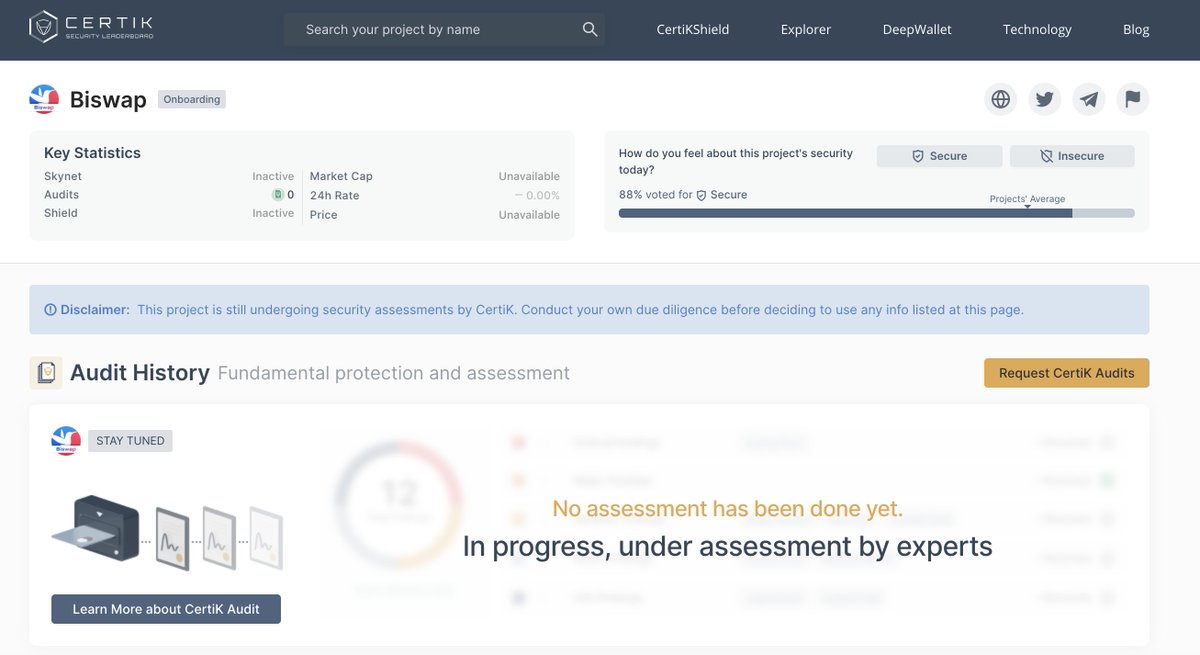Image resolution: width=1200 pixels, height=655 pixels.
Task: Click the Projects' Average marker
Action: tap(1027, 201)
